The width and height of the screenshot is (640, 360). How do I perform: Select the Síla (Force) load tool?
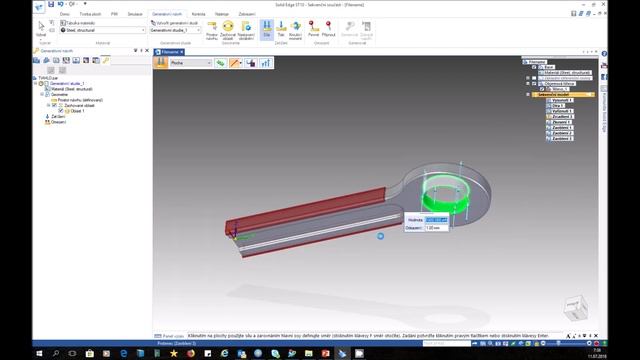267,29
